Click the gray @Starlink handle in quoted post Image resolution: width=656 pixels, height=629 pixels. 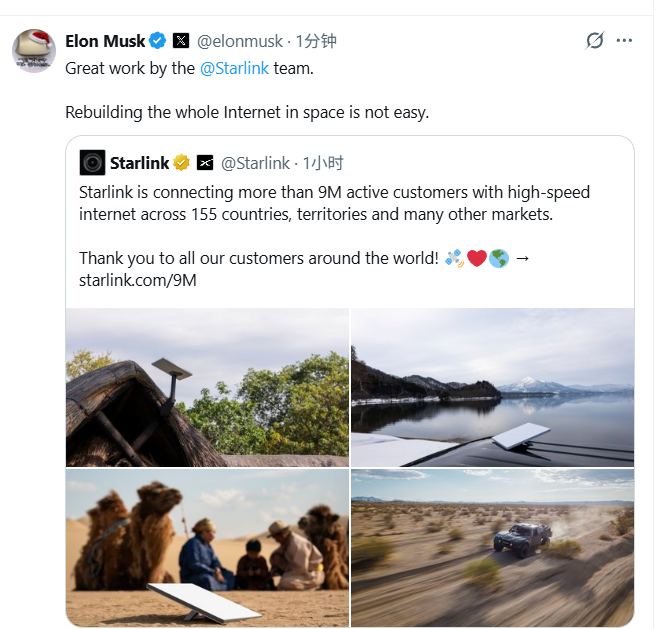pyautogui.click(x=254, y=162)
